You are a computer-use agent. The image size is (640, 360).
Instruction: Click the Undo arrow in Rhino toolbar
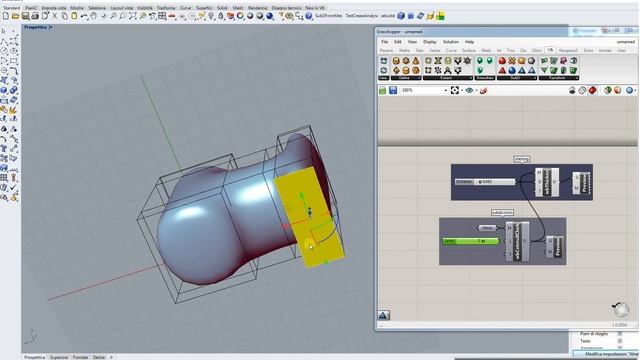[84, 16]
